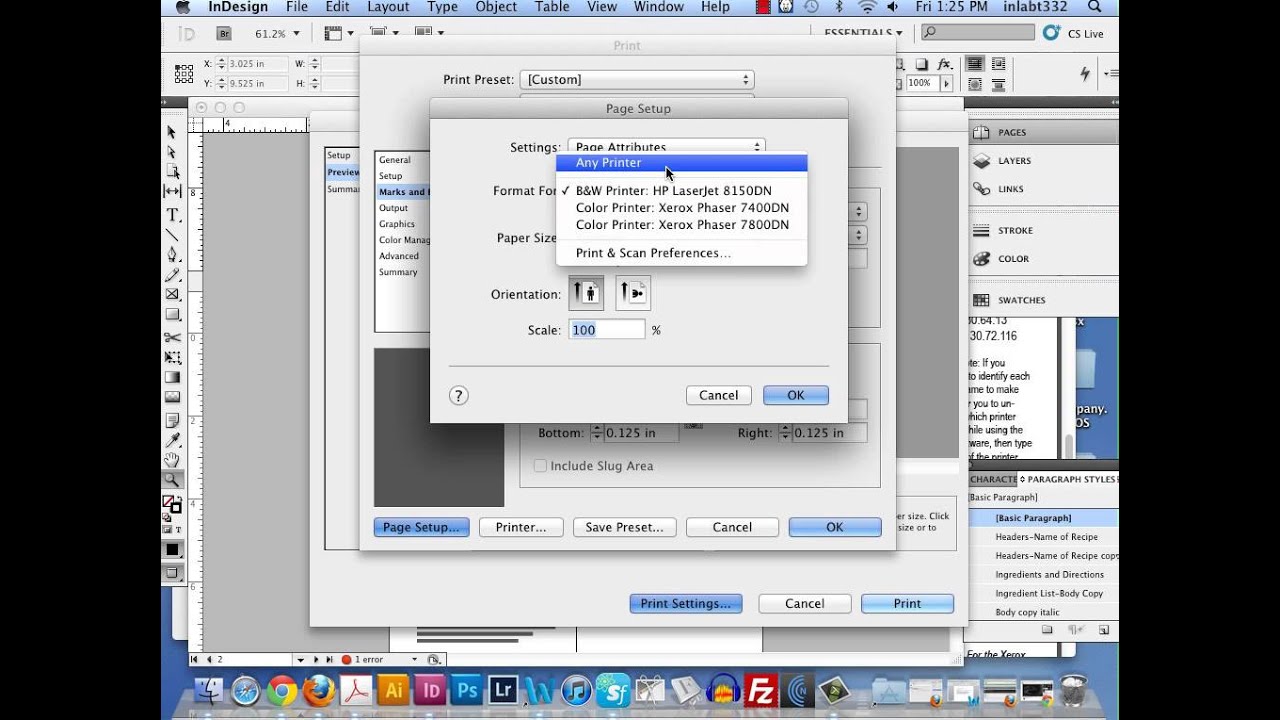Select the Pencil tool
1280x720 pixels.
[x=172, y=275]
